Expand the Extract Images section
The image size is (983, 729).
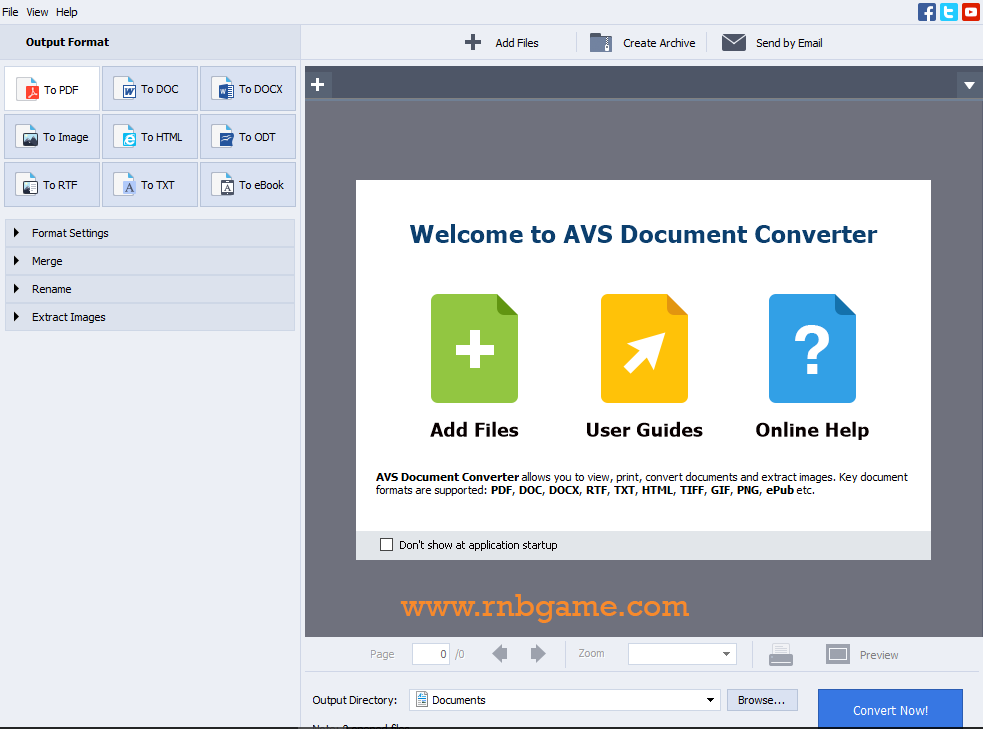click(x=150, y=317)
